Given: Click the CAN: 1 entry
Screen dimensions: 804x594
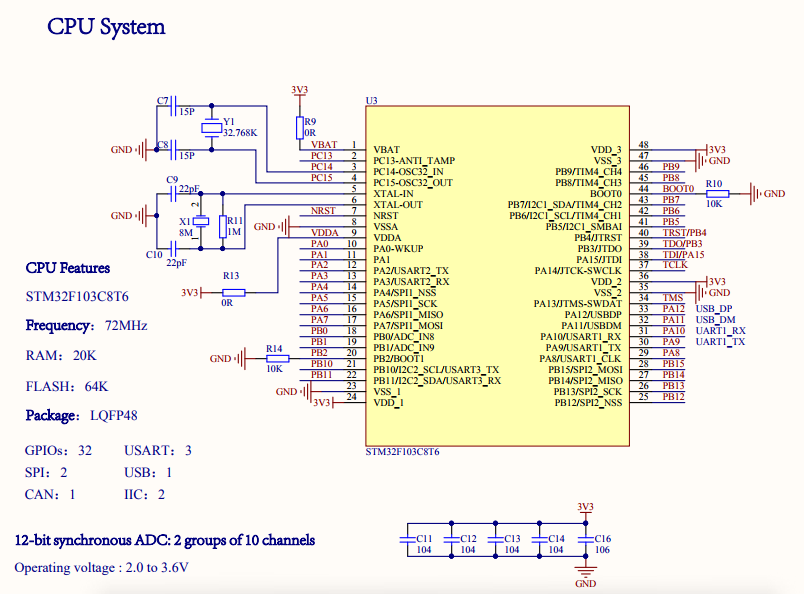Looking at the screenshot, I should tap(50, 494).
